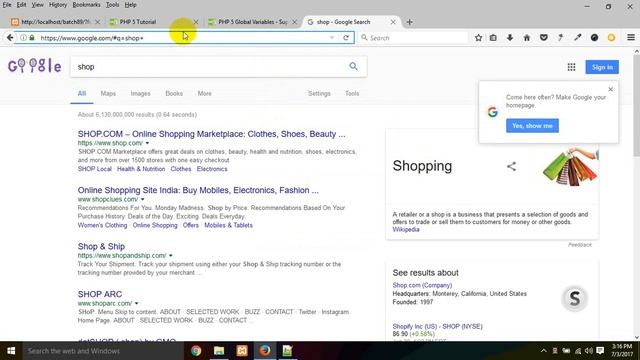Open the Online Shopping Site India result
This screenshot has height=360, width=640.
click(198, 190)
